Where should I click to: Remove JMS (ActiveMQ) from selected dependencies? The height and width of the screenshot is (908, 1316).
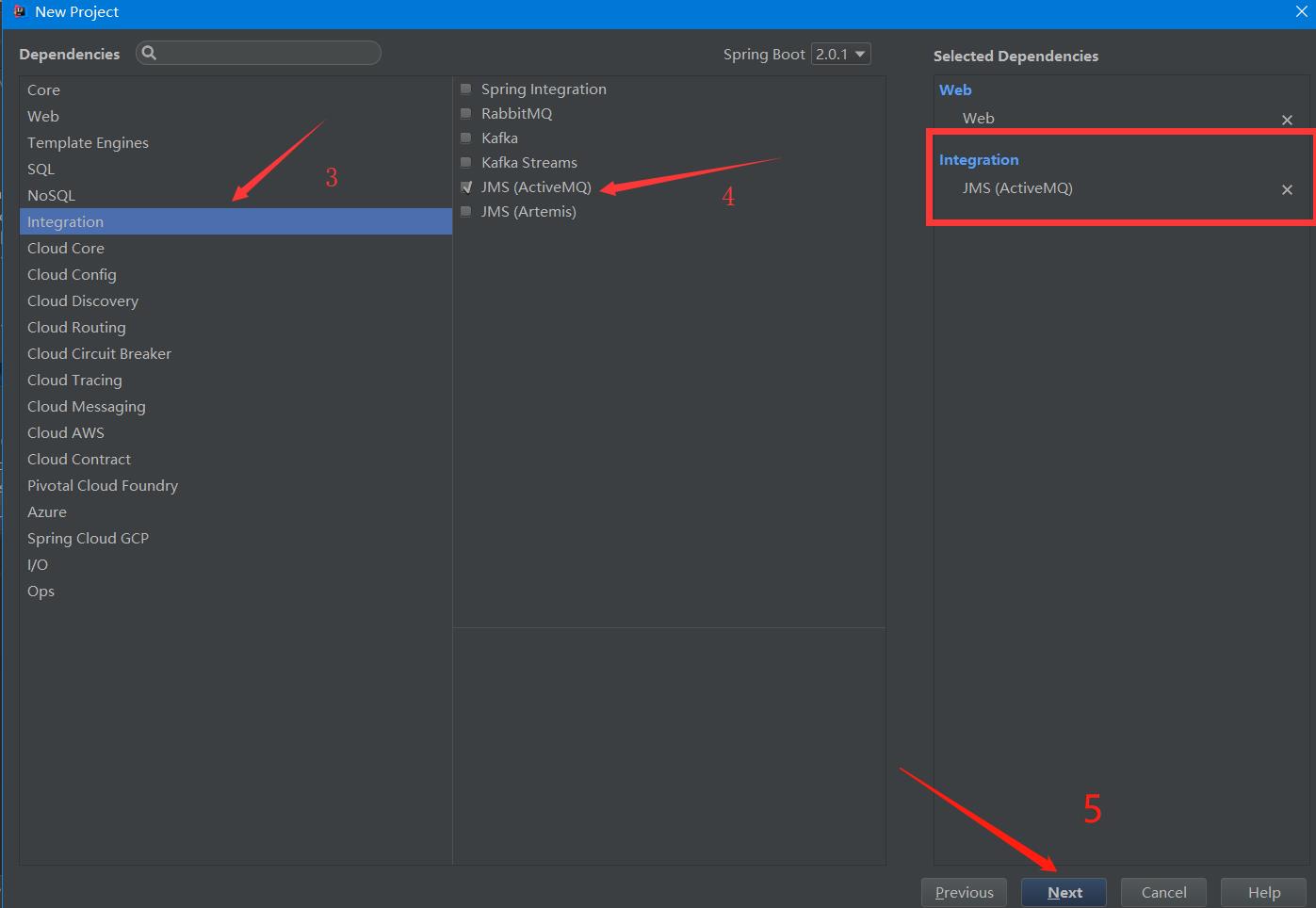coord(1287,189)
